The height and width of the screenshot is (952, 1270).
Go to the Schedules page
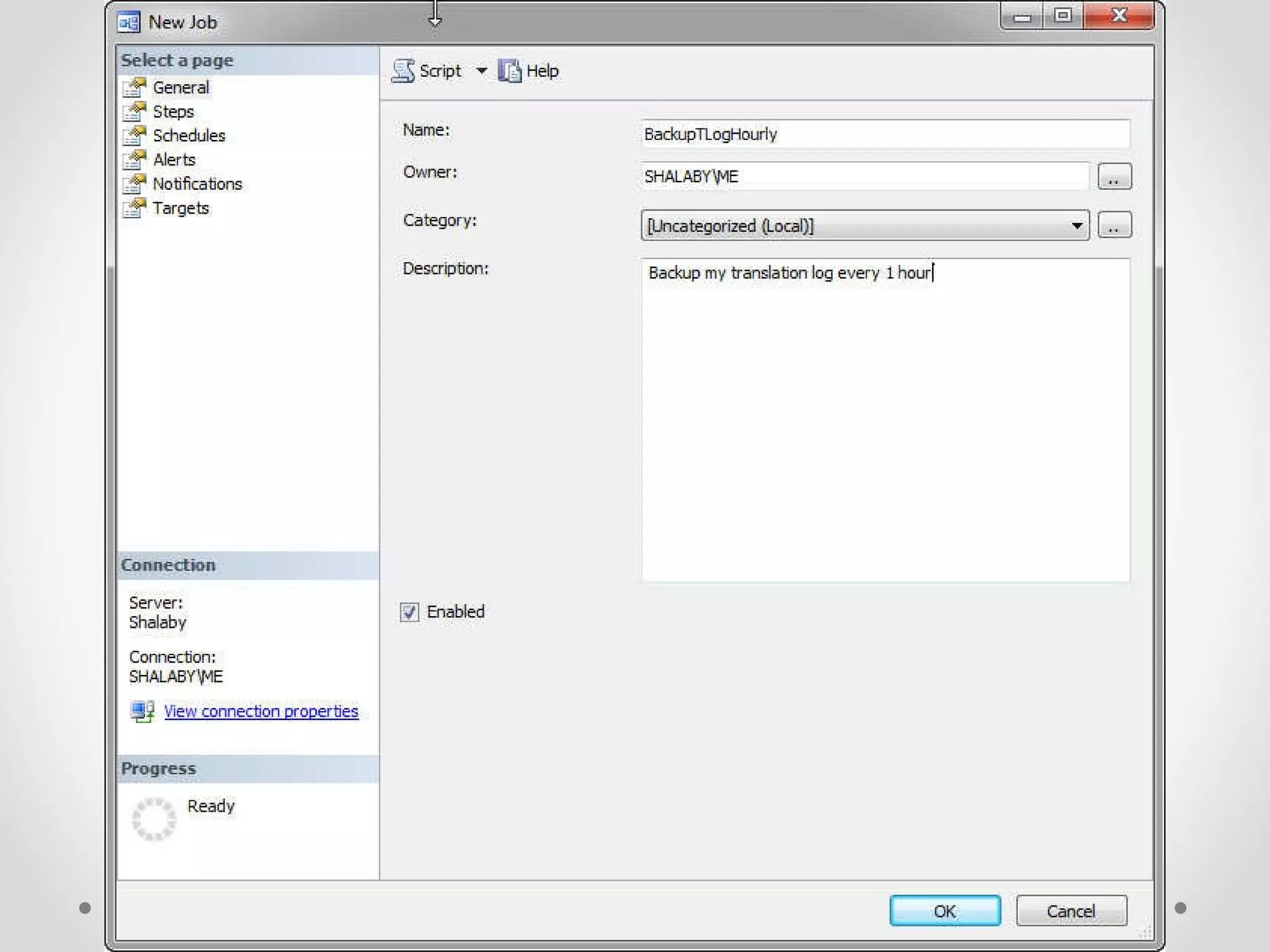pyautogui.click(x=189, y=136)
